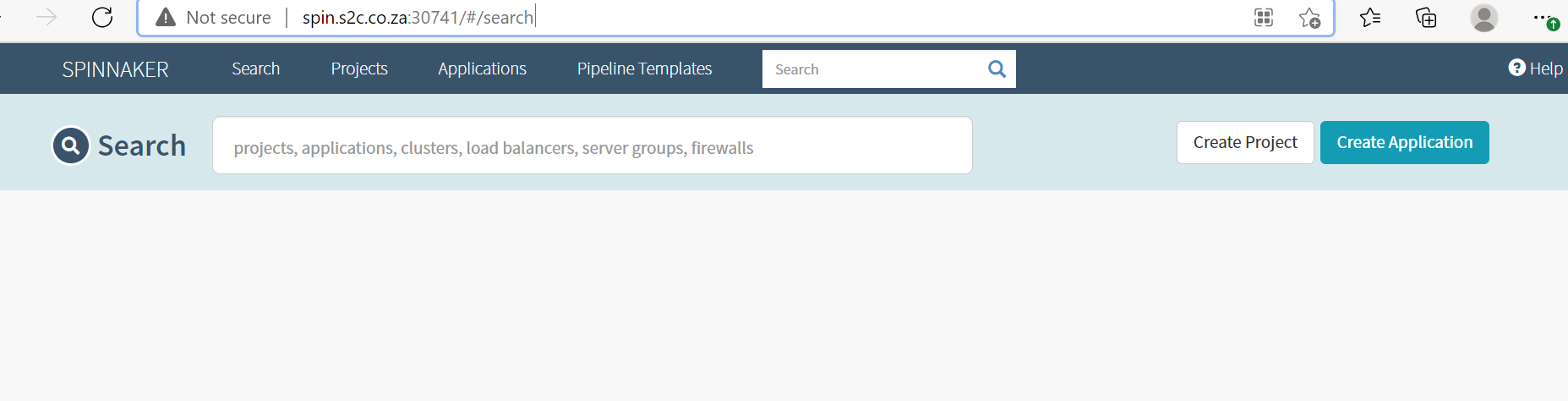Screen dimensions: 1568x401
Task: Open the Collections icon
Action: (1426, 17)
